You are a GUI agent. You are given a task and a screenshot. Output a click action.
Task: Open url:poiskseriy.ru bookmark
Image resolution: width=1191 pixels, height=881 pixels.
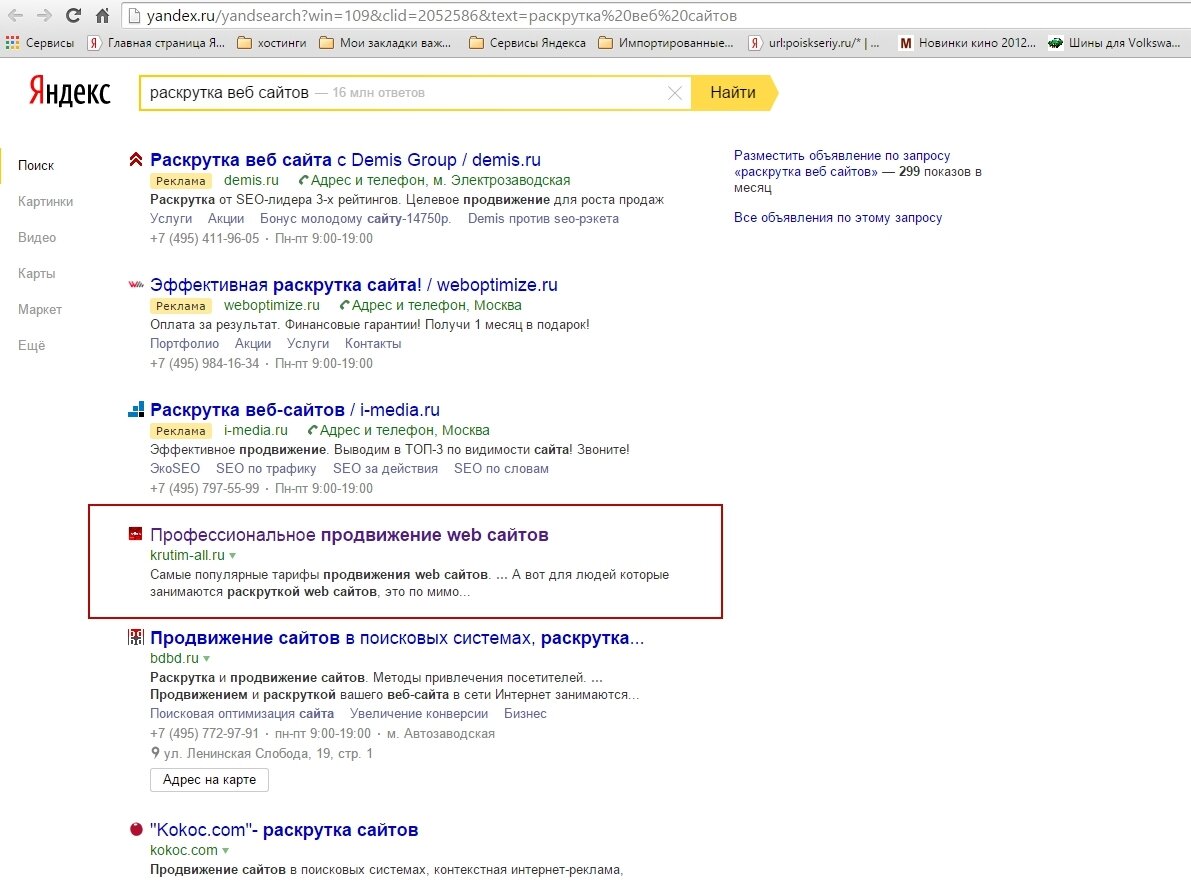814,43
